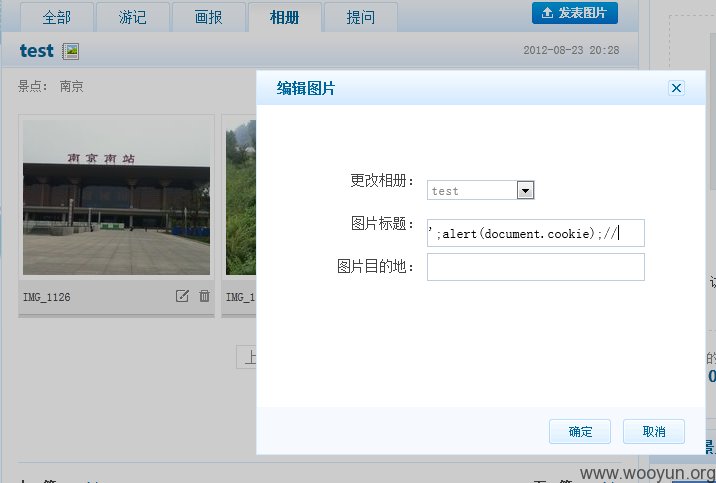Open the 提问 tab

click(361, 17)
